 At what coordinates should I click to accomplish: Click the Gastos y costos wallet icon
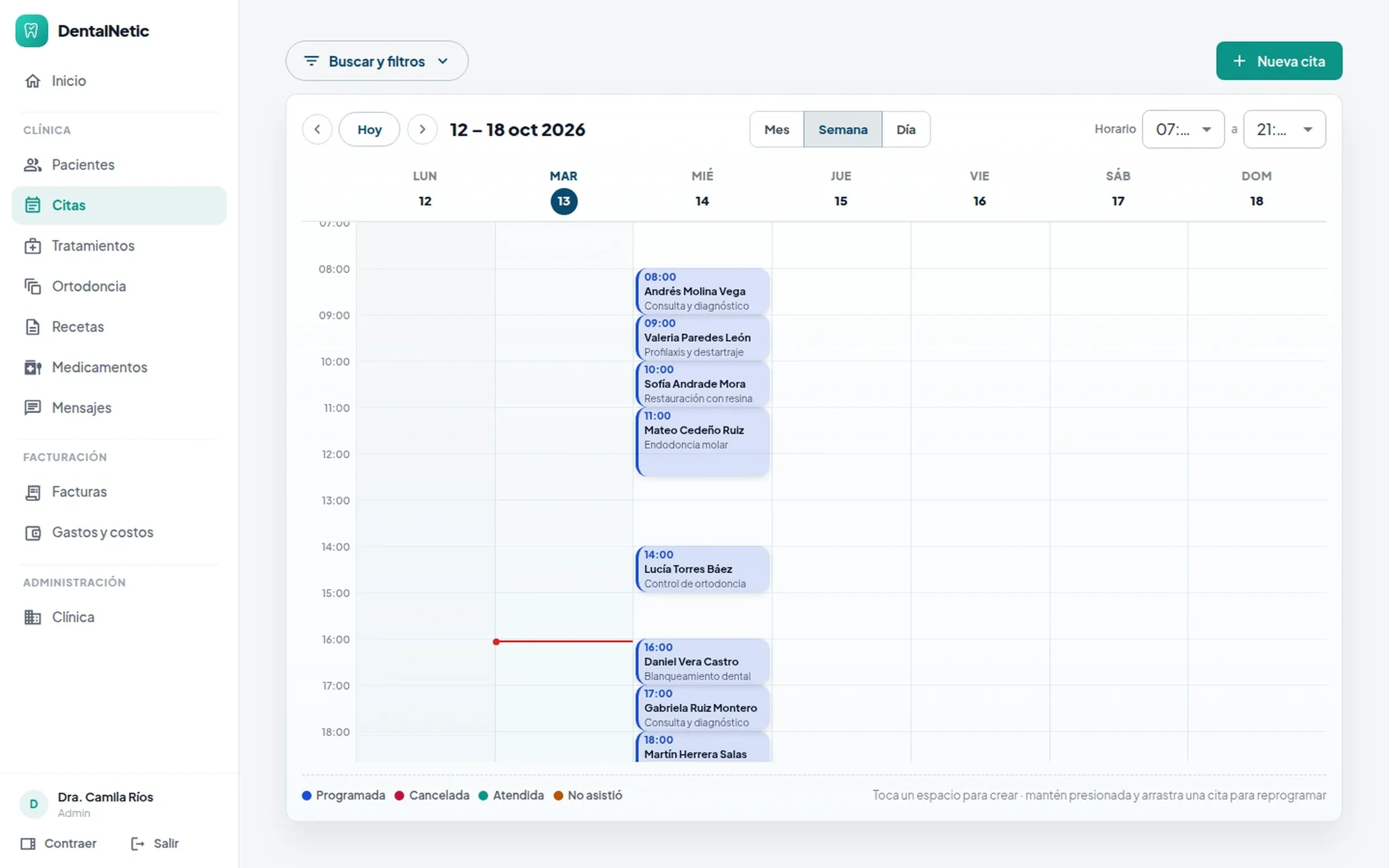point(32,532)
